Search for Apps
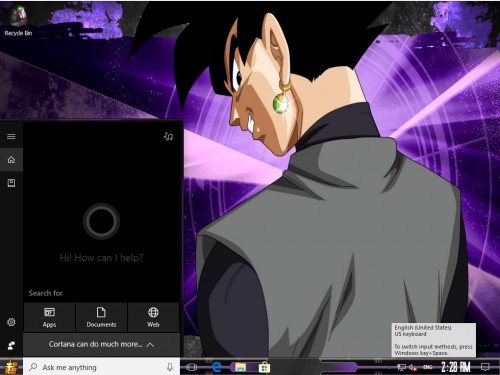 [49, 317]
